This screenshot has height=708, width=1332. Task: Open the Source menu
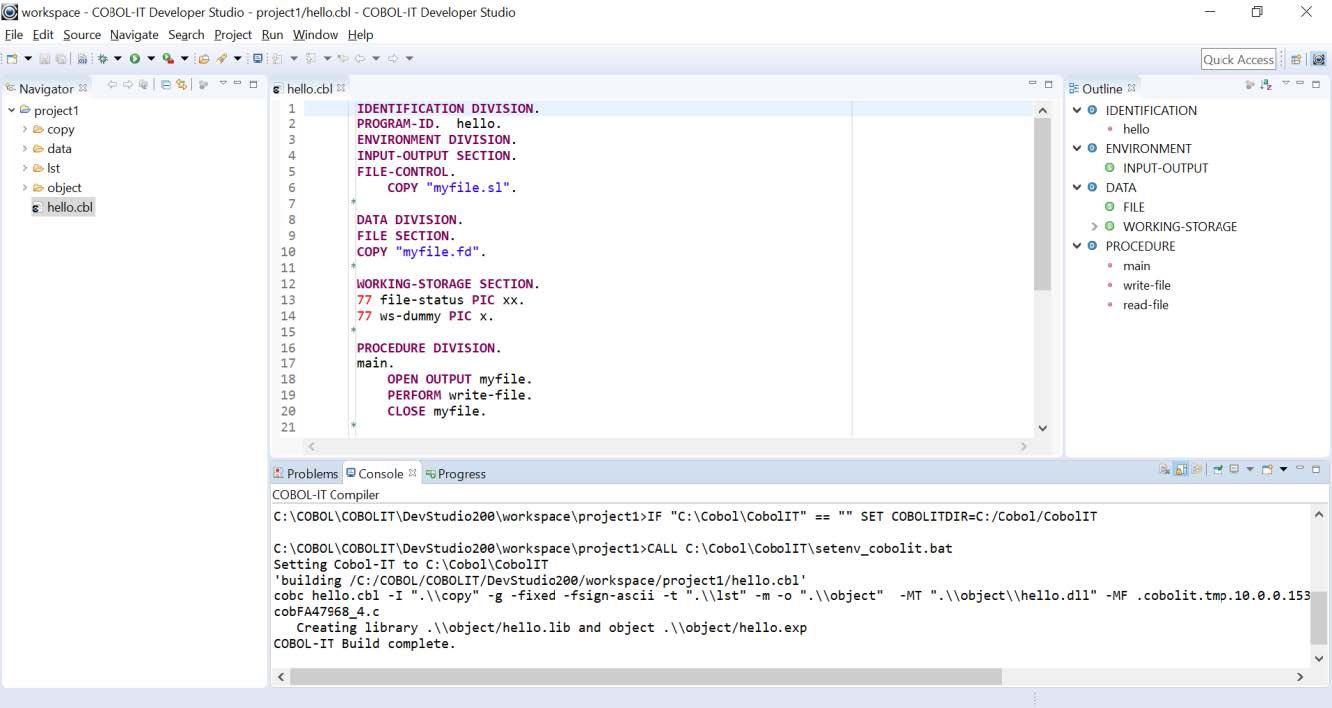tap(82, 34)
